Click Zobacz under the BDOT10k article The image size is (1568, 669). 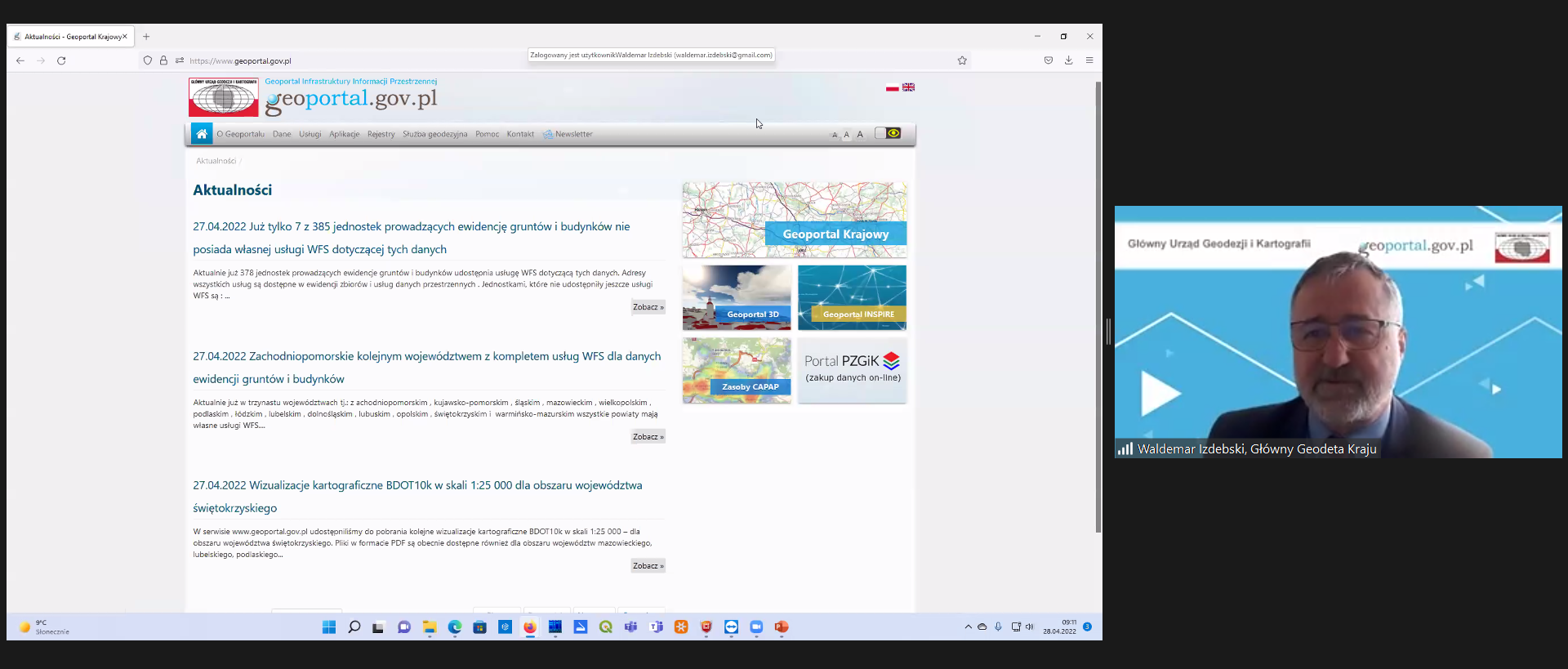click(x=648, y=566)
